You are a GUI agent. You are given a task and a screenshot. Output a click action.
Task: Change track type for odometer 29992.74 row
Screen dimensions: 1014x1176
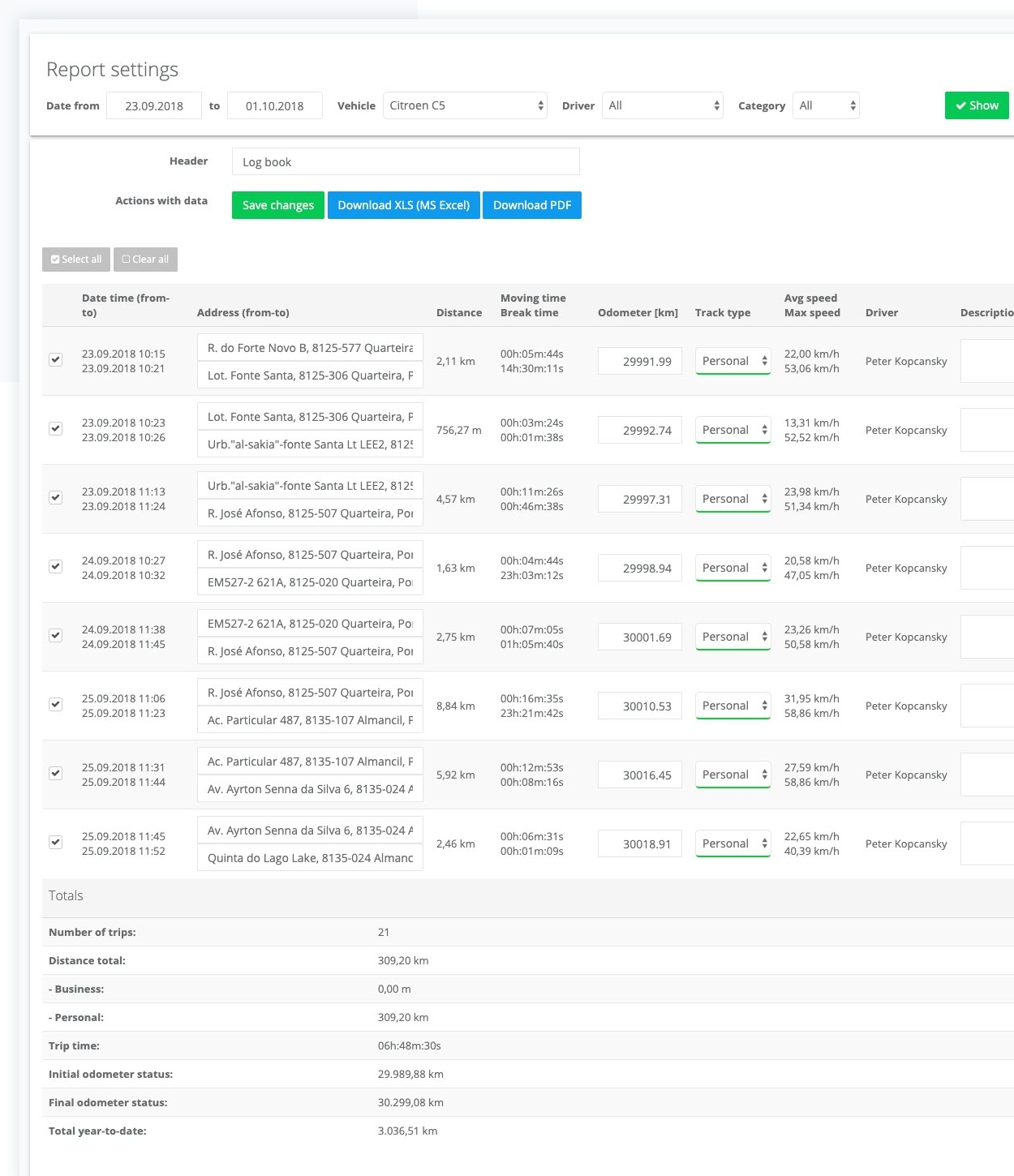(x=733, y=430)
